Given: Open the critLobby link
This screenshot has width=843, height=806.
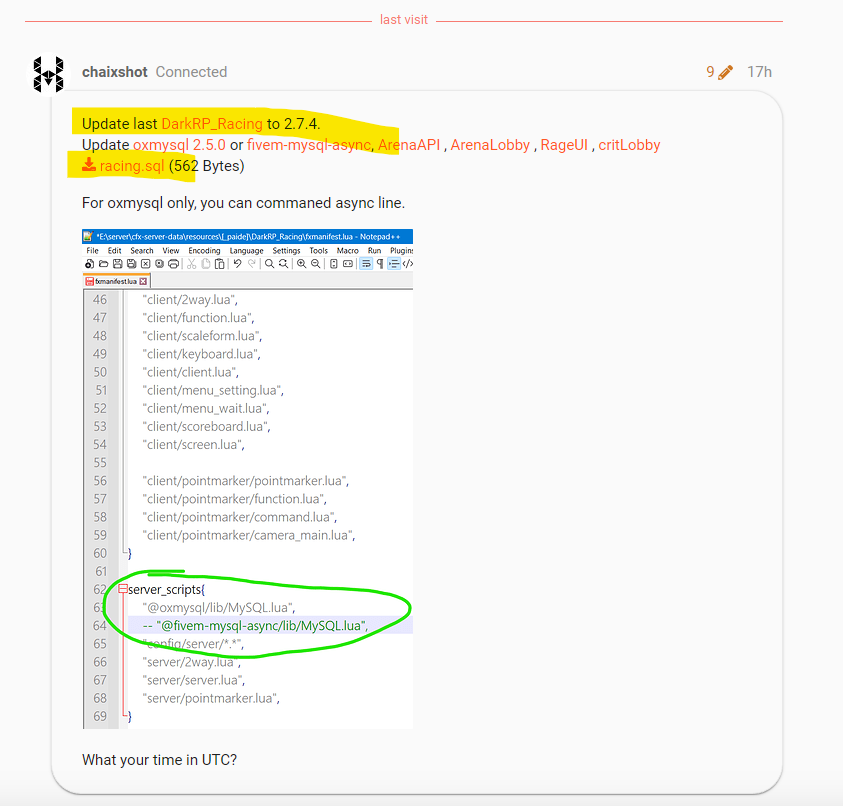Looking at the screenshot, I should click(630, 145).
